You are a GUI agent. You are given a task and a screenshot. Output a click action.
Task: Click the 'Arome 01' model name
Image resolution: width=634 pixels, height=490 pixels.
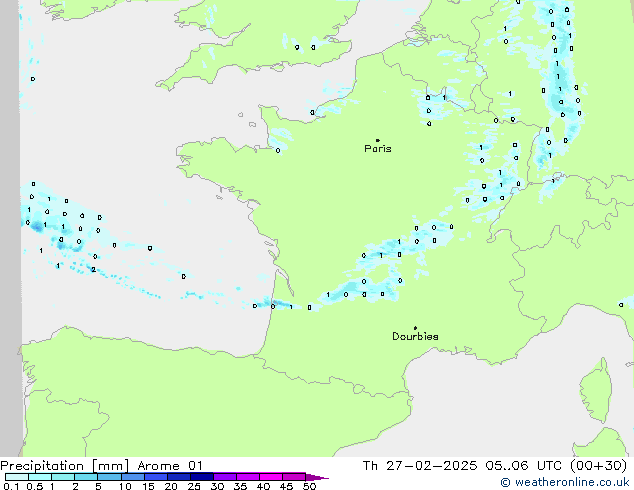tap(170, 466)
